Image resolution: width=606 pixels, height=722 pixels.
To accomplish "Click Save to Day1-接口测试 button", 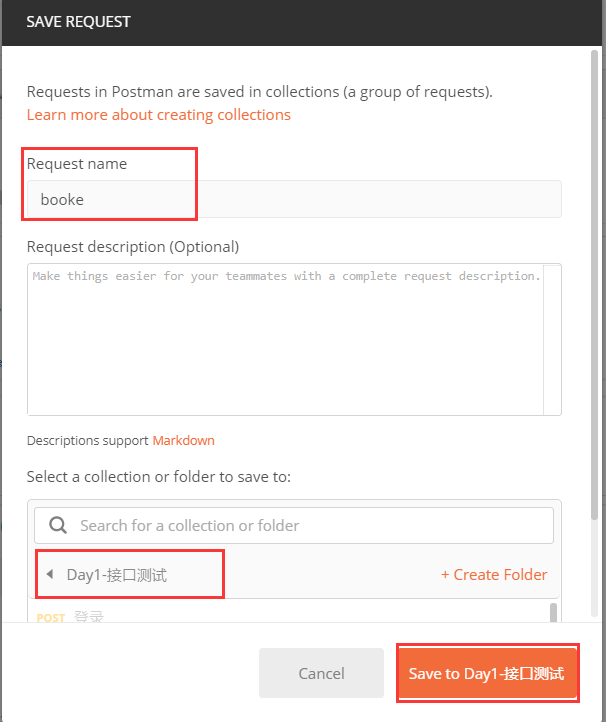I will click(x=486, y=673).
